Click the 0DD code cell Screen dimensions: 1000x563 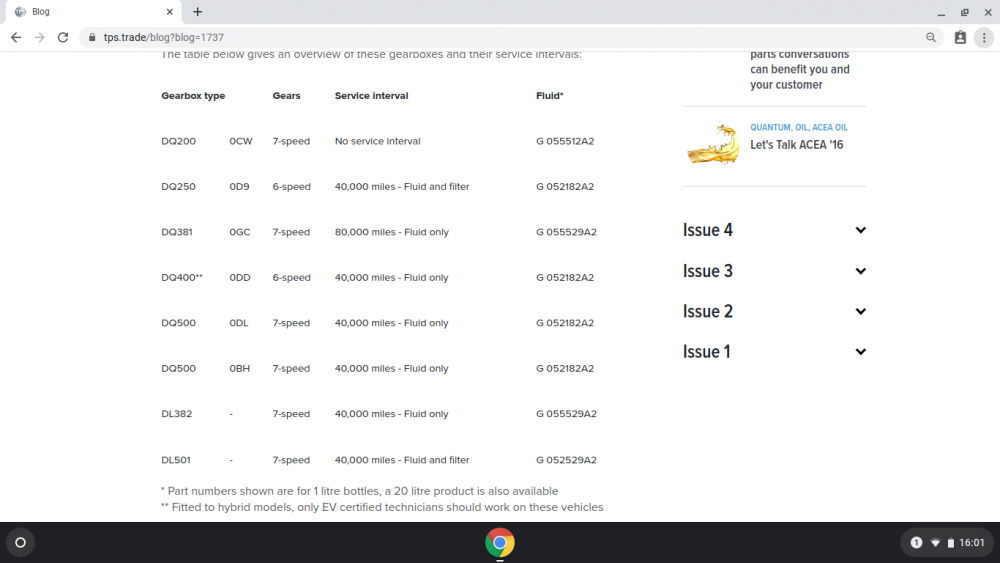click(240, 277)
